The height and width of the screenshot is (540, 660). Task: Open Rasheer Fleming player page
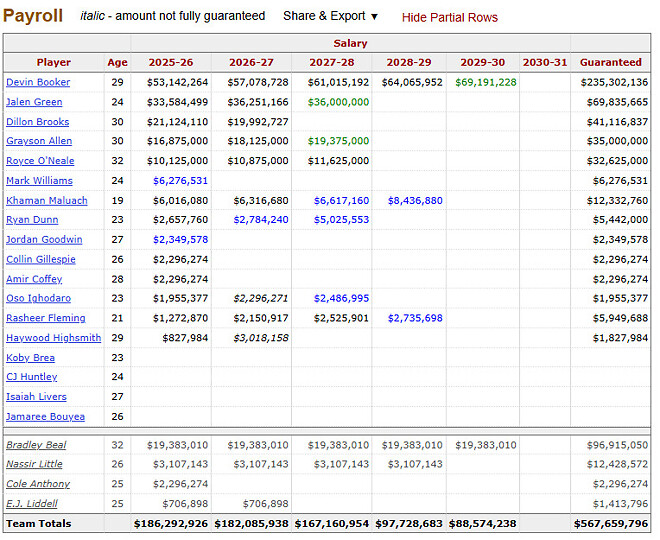pos(45,318)
